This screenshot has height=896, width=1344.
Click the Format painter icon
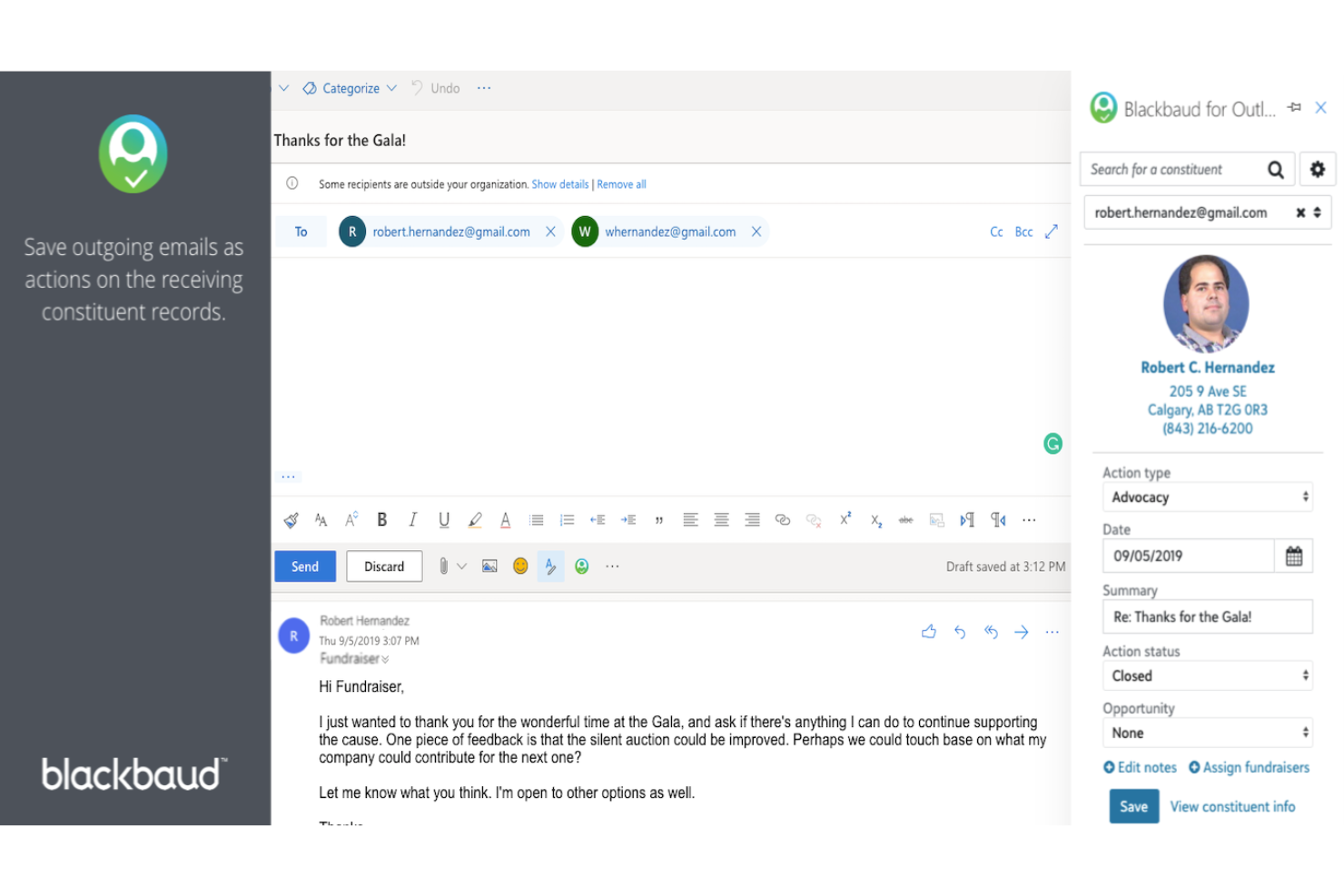pyautogui.click(x=291, y=520)
